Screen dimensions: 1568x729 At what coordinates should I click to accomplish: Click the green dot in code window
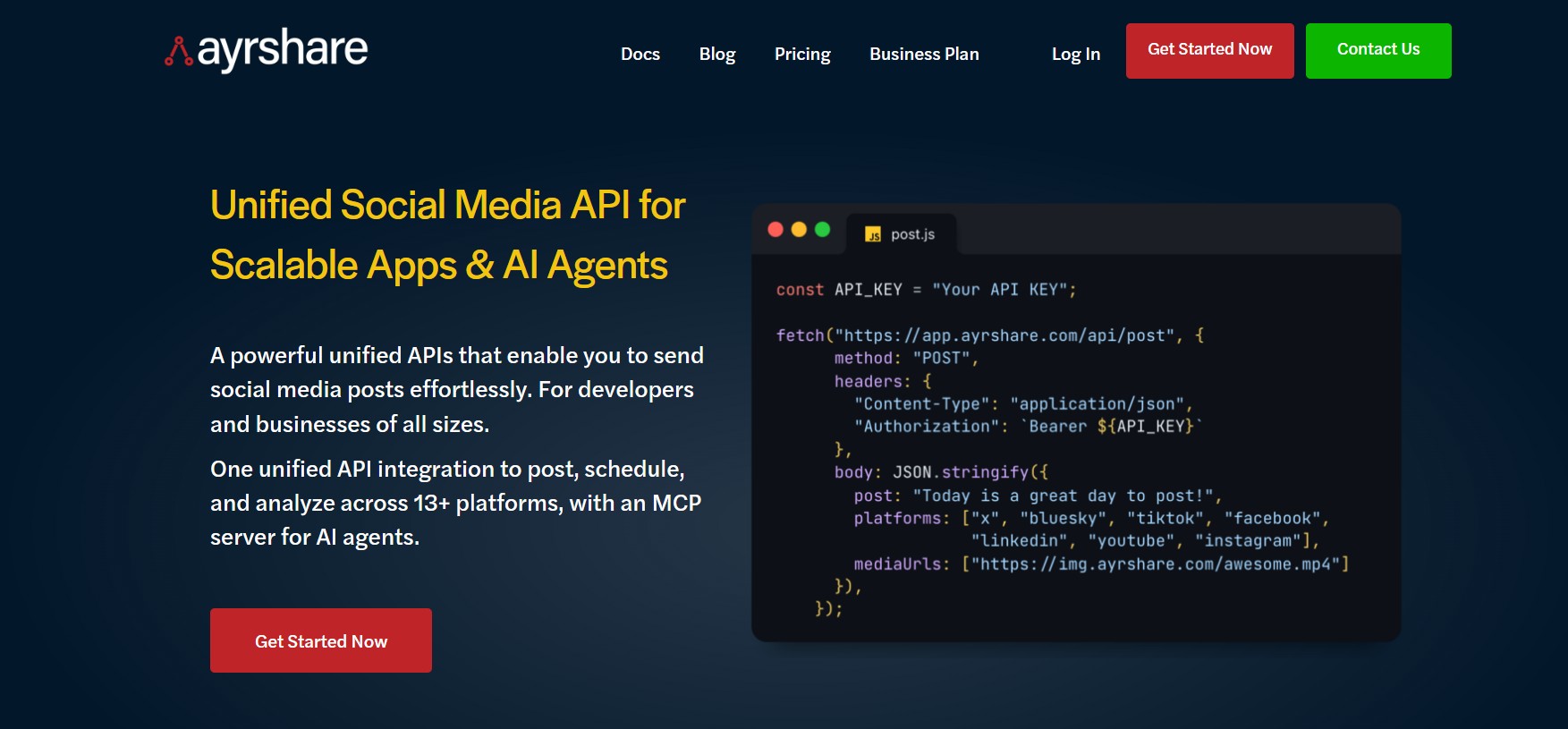[822, 230]
